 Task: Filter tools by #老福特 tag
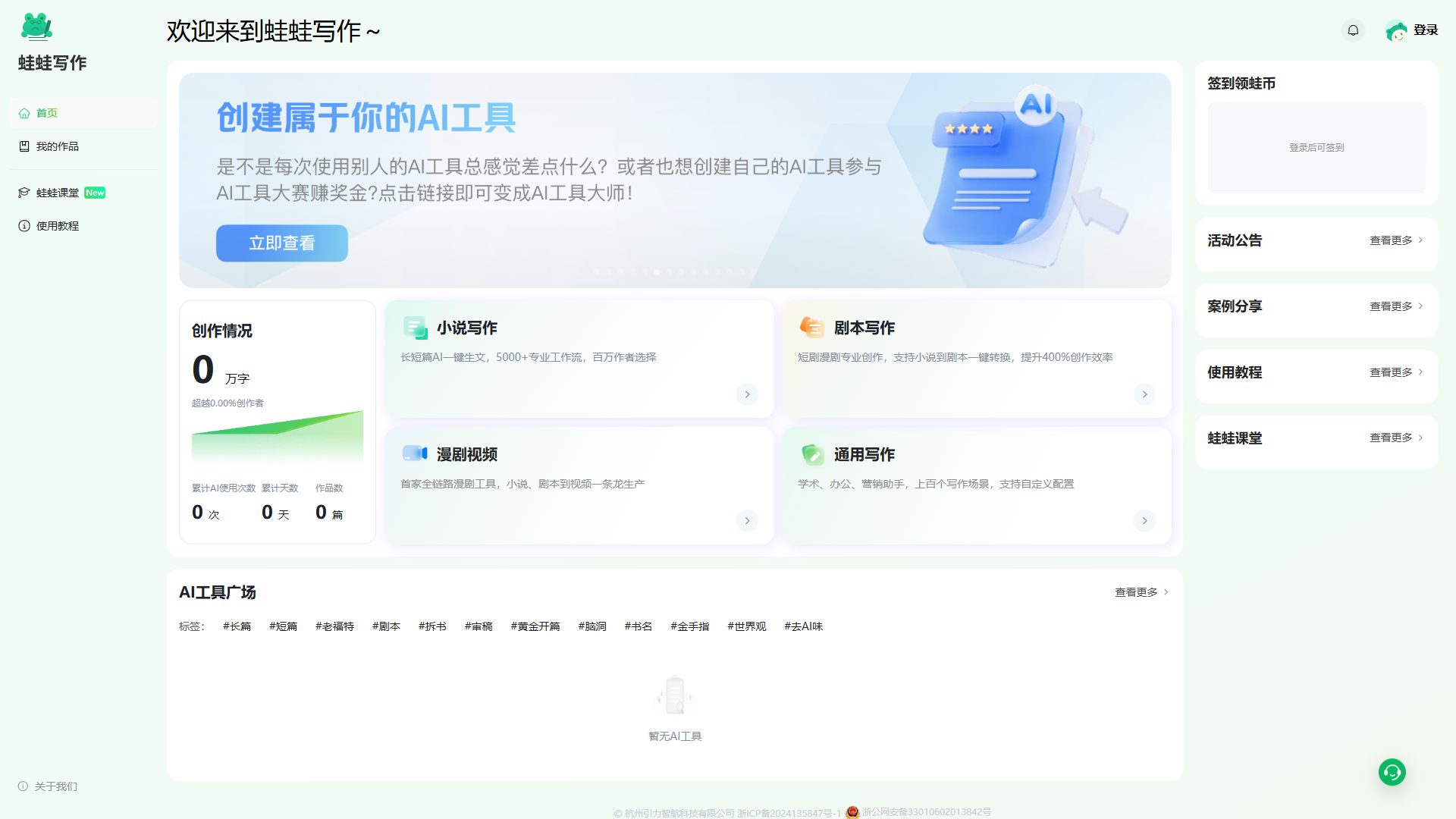(334, 626)
